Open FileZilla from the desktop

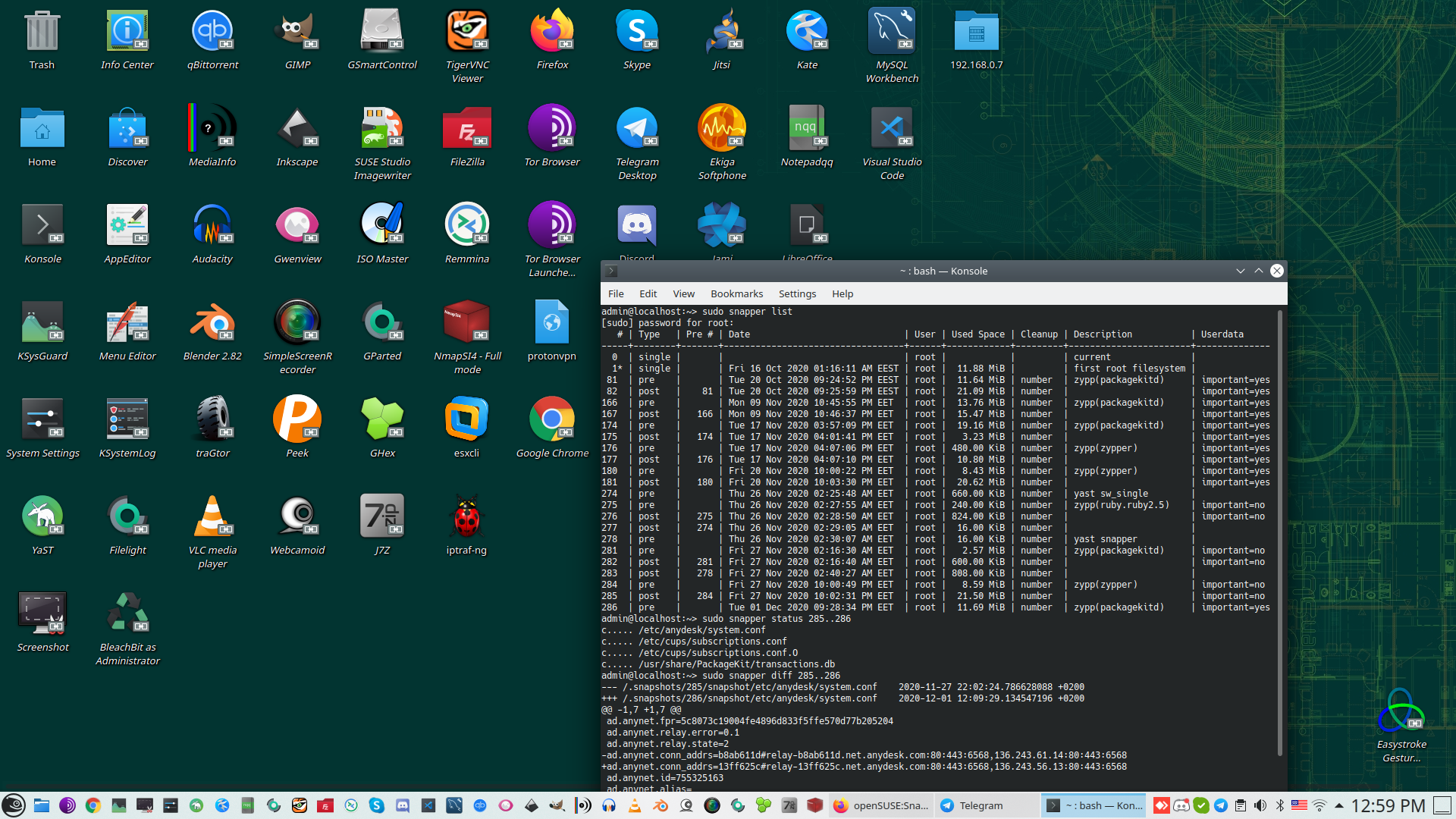click(467, 128)
